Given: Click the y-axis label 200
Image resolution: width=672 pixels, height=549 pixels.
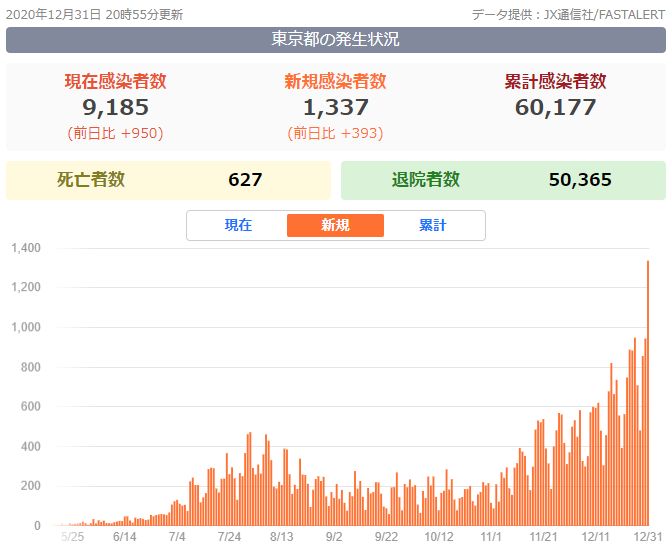Looking at the screenshot, I should [x=31, y=486].
